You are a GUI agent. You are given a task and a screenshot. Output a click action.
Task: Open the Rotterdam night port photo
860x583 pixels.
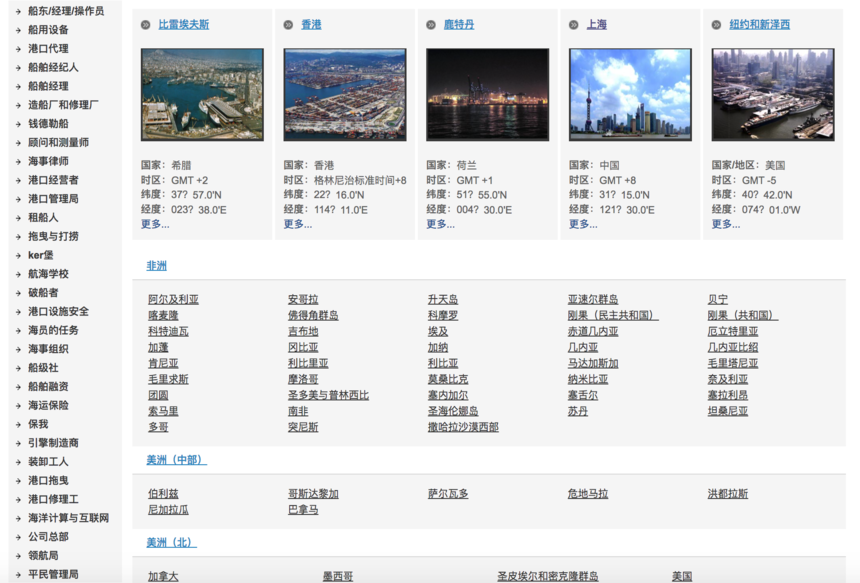coord(488,94)
